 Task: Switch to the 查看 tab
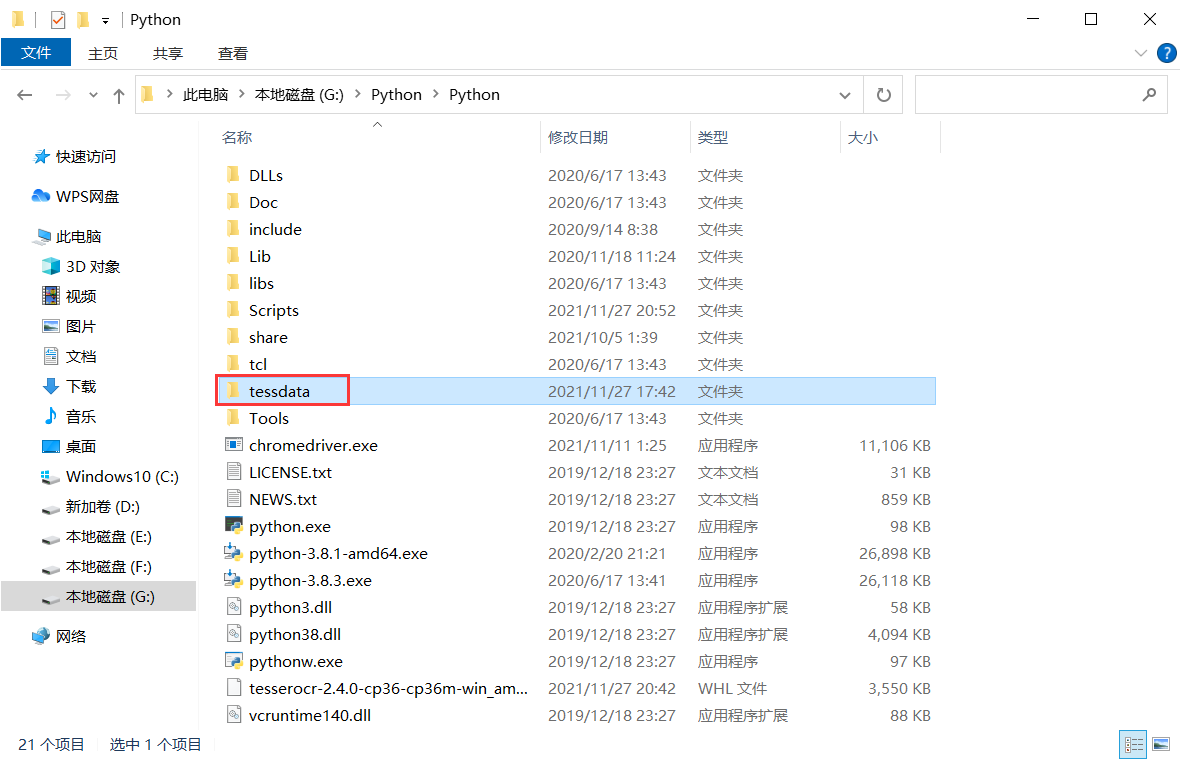coord(232,53)
